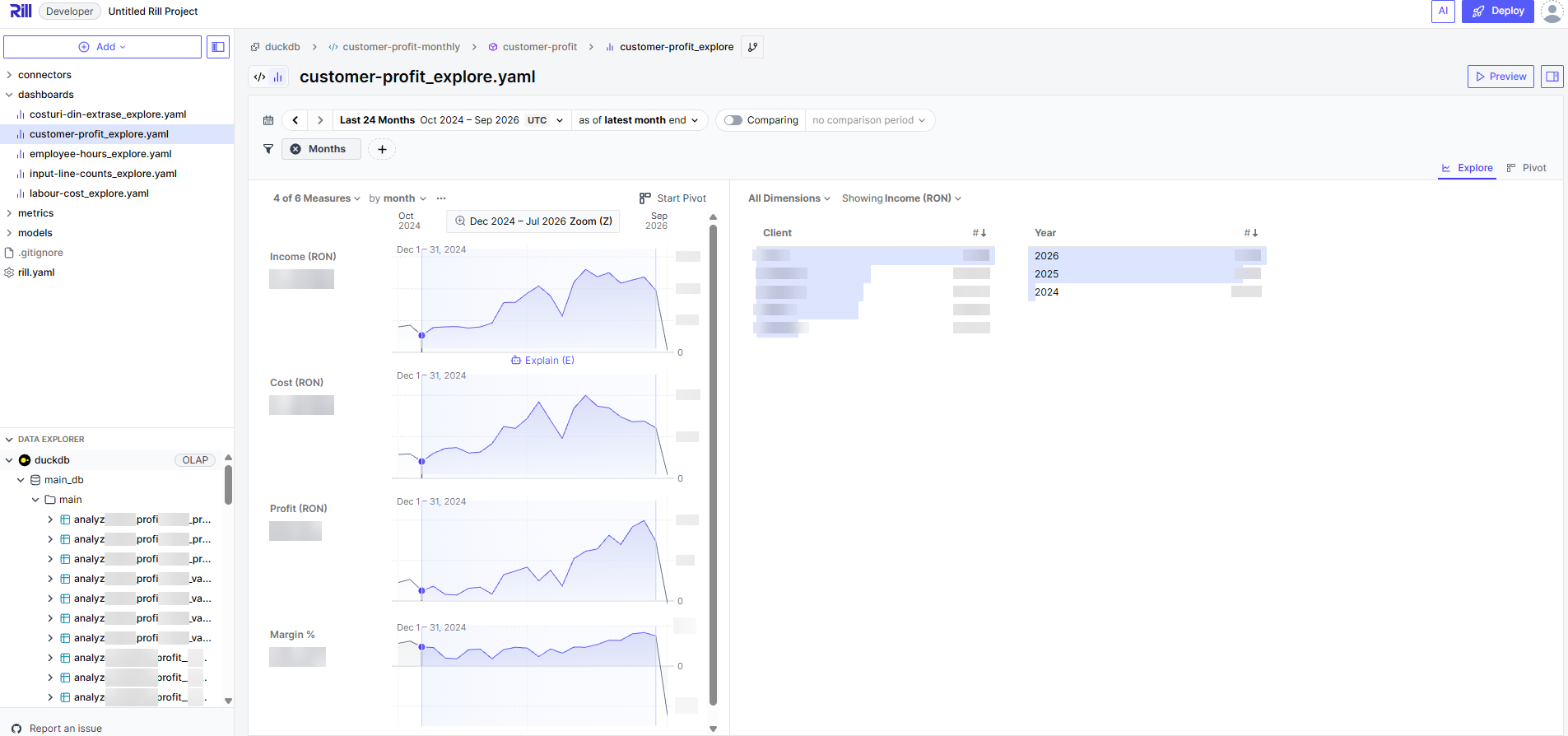Click Report an issue link
This screenshot has height=736, width=1568.
pyautogui.click(x=66, y=729)
